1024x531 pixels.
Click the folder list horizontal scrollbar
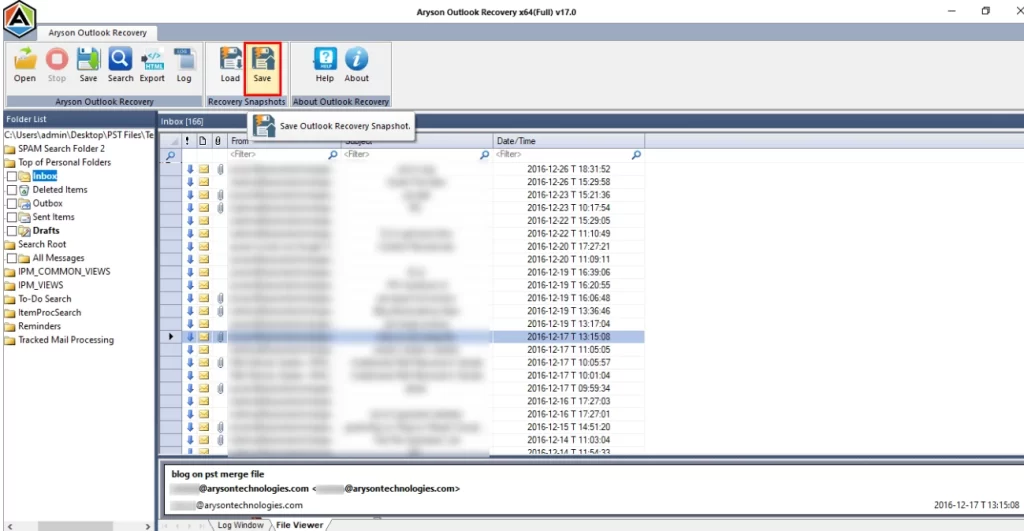pyautogui.click(x=75, y=526)
